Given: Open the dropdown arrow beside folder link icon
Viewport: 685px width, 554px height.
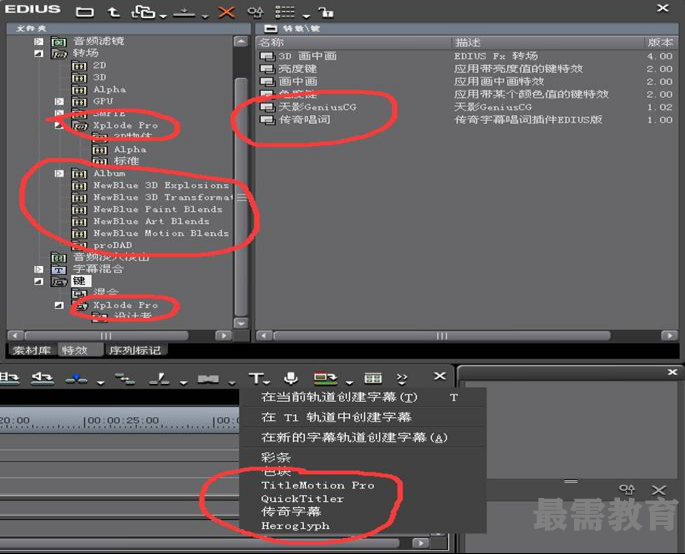Looking at the screenshot, I should (163, 16).
